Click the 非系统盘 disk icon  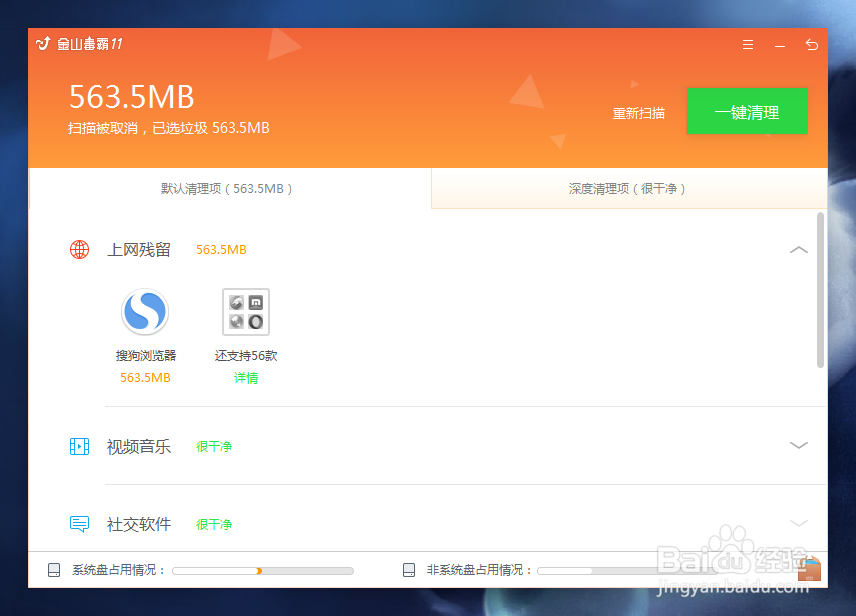tap(408, 570)
